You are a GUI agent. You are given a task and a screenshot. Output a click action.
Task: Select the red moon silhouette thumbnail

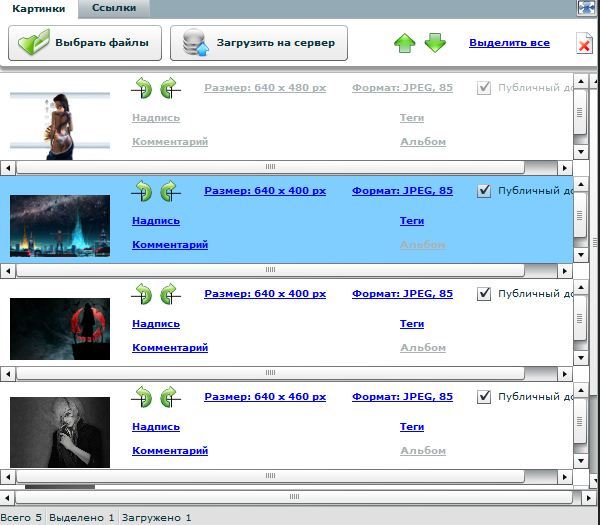60,329
